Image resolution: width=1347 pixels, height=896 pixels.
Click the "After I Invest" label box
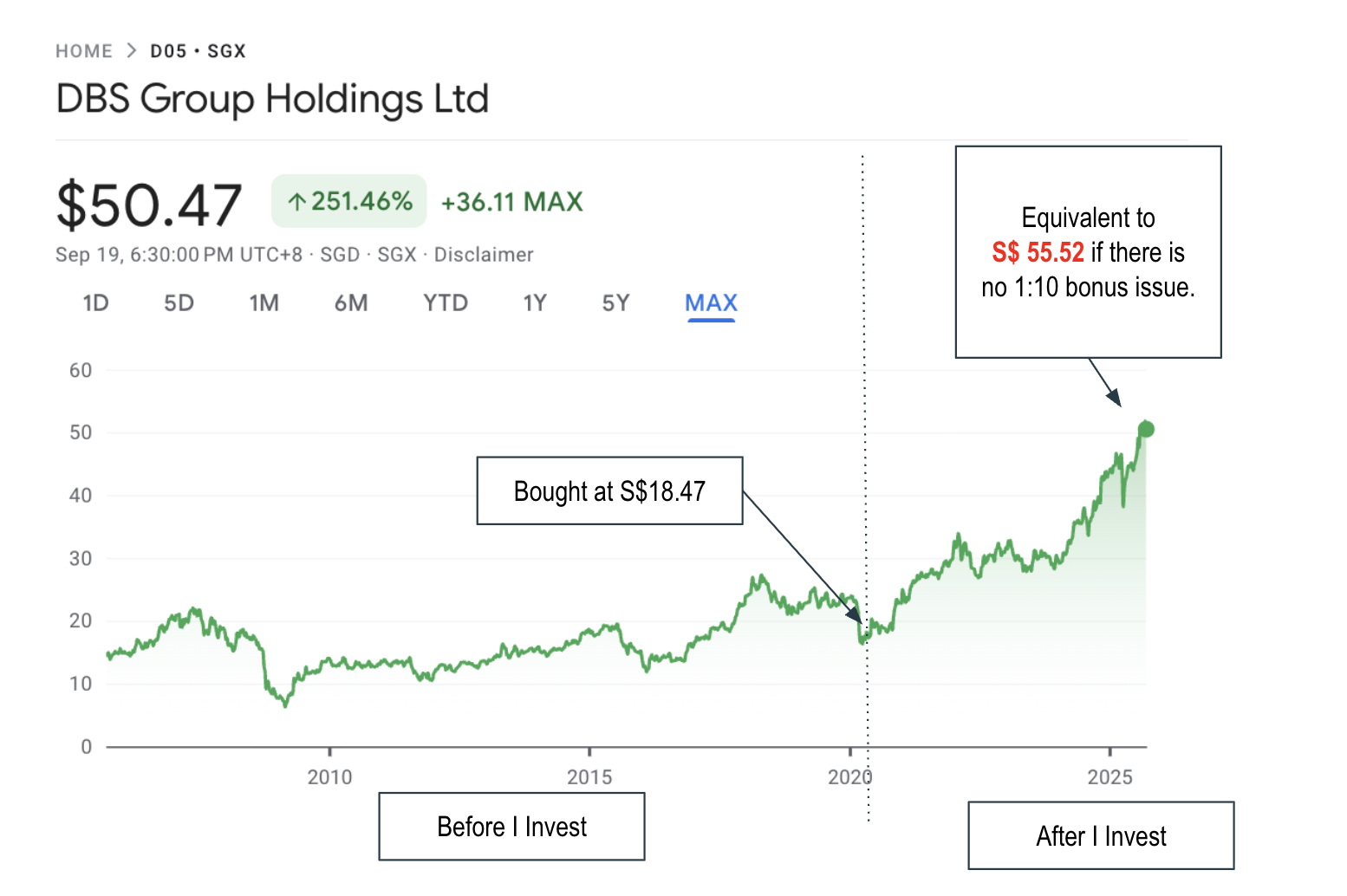pyautogui.click(x=1101, y=836)
